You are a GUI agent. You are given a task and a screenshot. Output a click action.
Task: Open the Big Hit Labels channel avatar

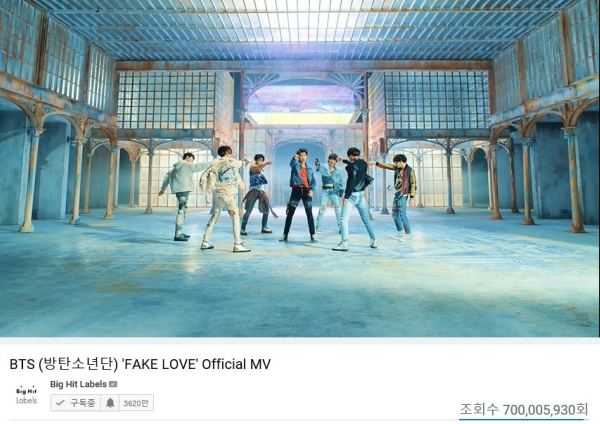26,396
